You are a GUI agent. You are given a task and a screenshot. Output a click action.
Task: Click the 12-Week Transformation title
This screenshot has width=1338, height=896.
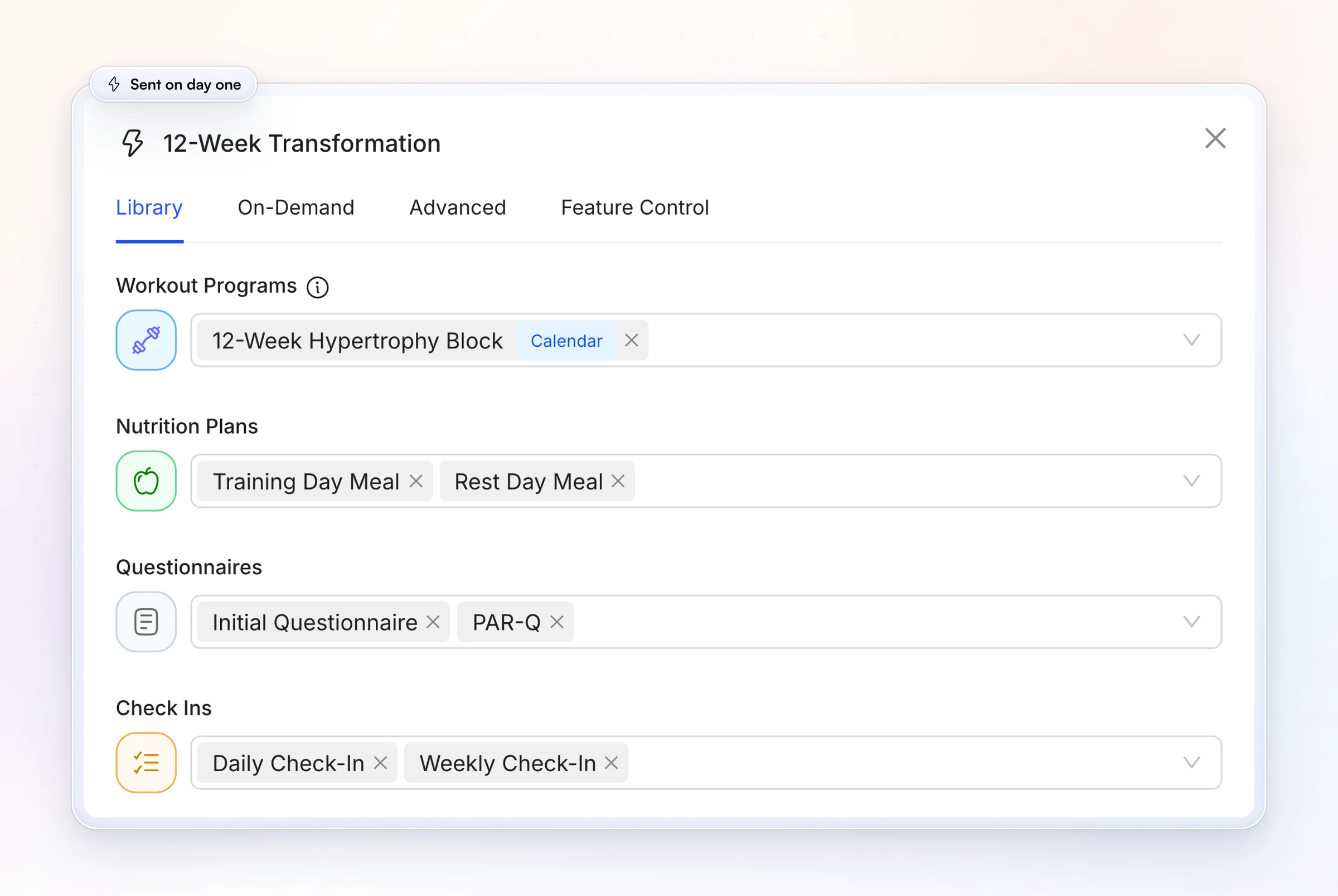302,143
